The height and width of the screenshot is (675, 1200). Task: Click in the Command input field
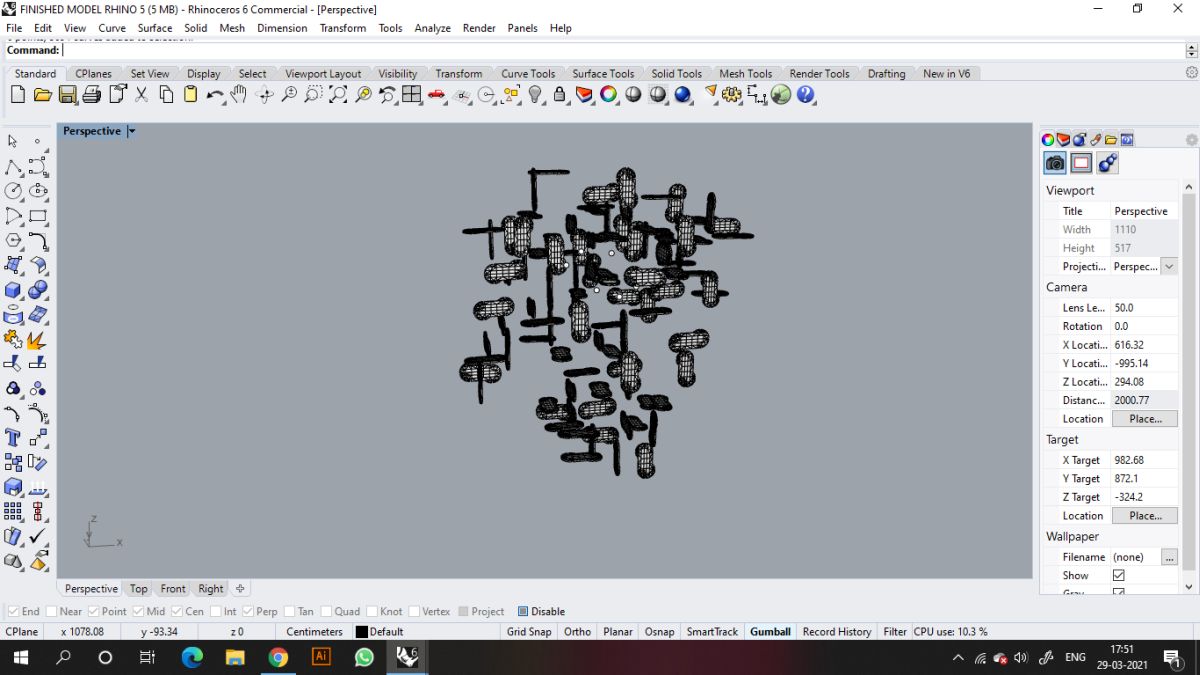[x=623, y=50]
